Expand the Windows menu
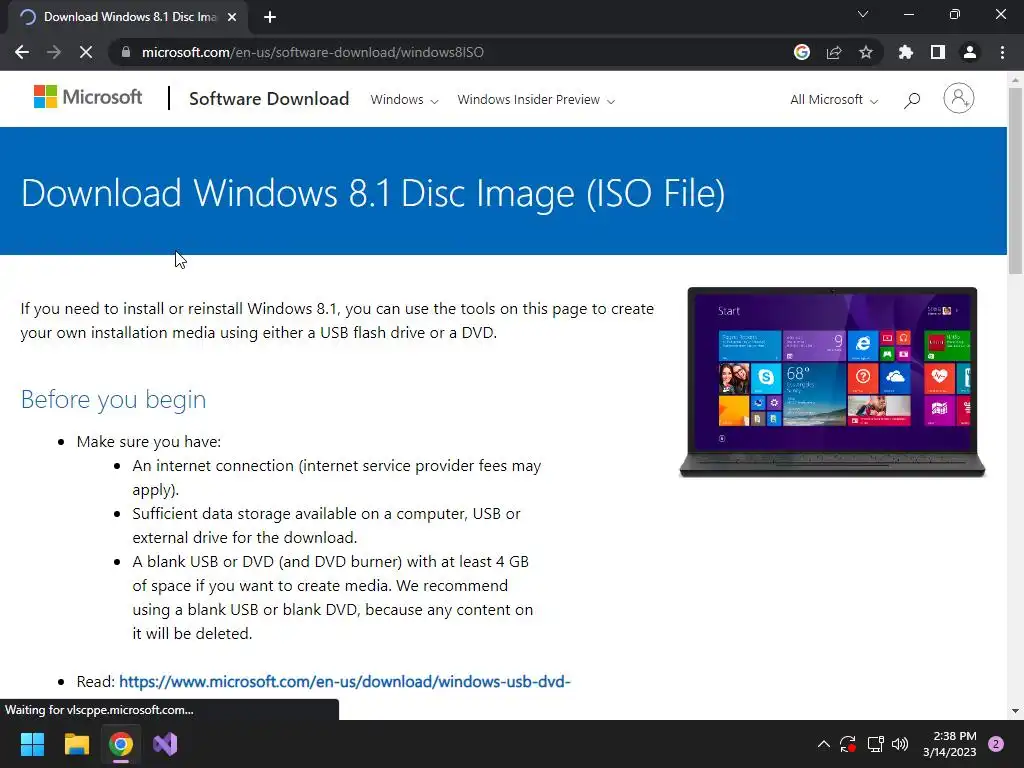Screen dimensions: 1024x768 pyautogui.click(x=404, y=100)
